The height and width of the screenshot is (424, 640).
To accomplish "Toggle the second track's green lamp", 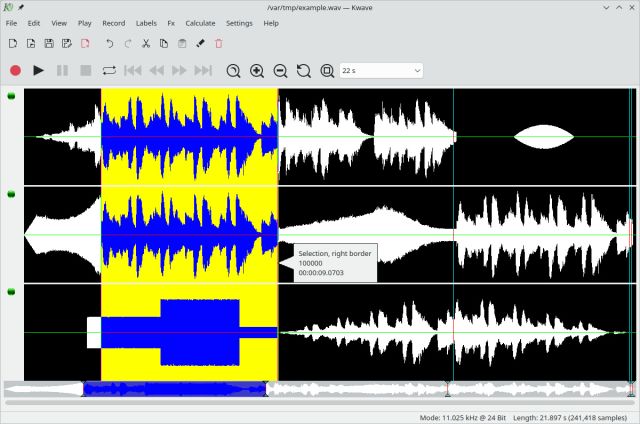I will coord(11,194).
